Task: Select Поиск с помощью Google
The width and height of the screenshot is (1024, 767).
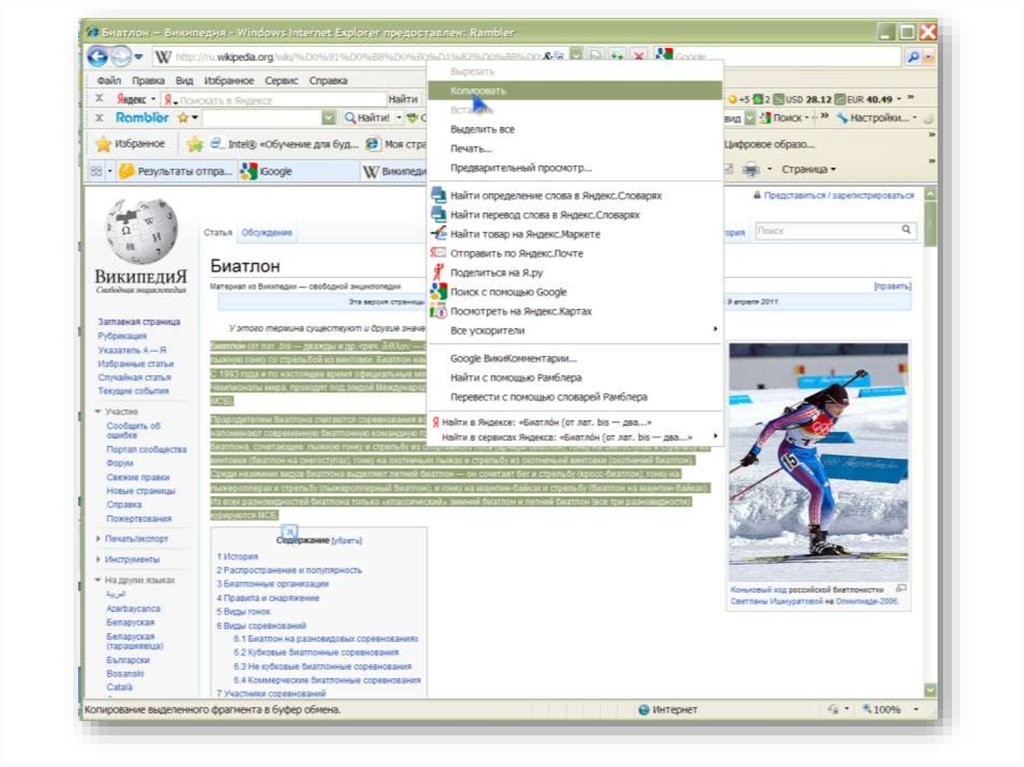Action: click(x=575, y=292)
